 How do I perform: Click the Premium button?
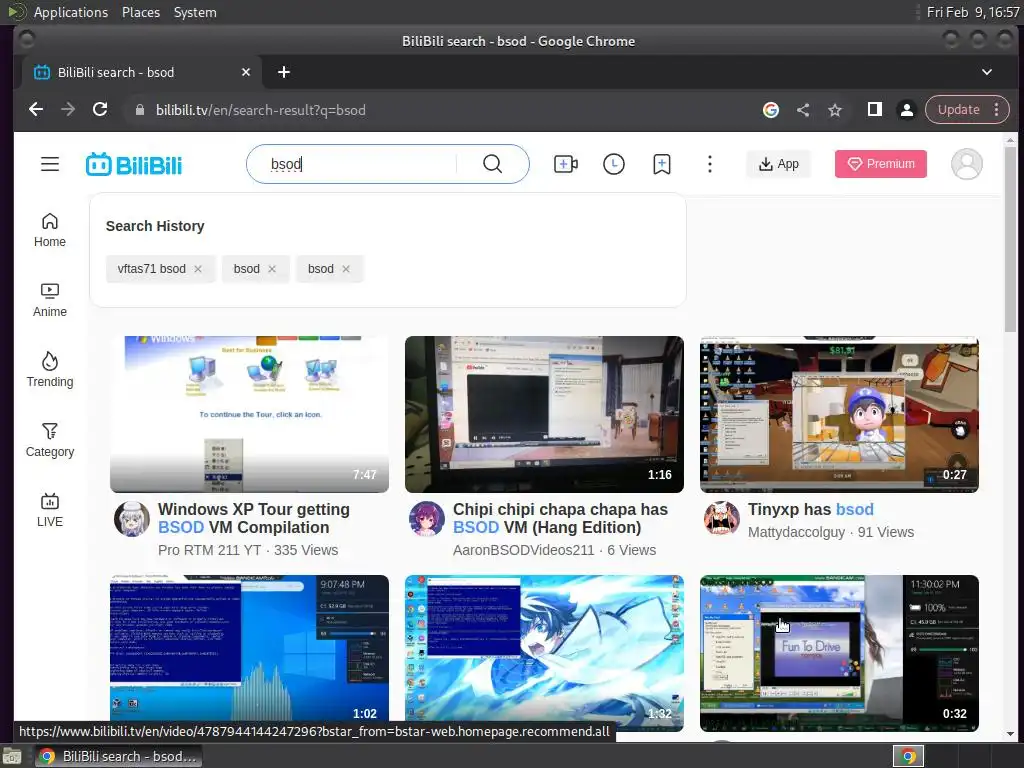pyautogui.click(x=880, y=164)
